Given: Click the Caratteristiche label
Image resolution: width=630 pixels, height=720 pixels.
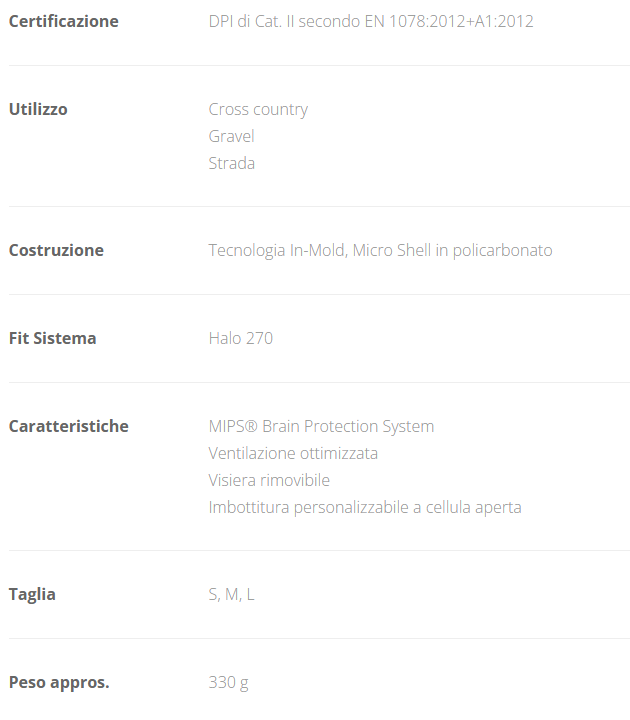Looking at the screenshot, I should (68, 426).
